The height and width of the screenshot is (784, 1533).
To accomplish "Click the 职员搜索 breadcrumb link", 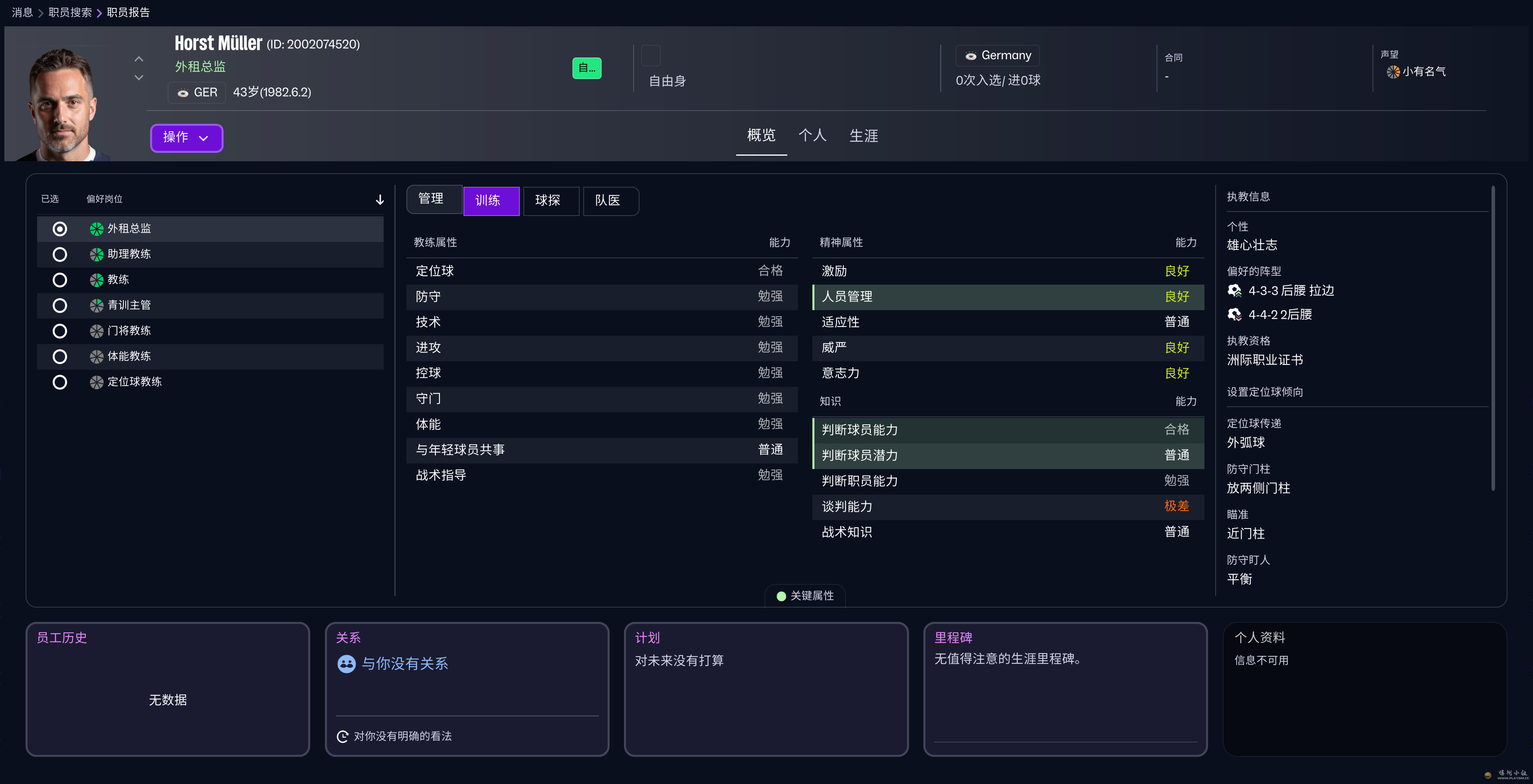I will click(70, 12).
